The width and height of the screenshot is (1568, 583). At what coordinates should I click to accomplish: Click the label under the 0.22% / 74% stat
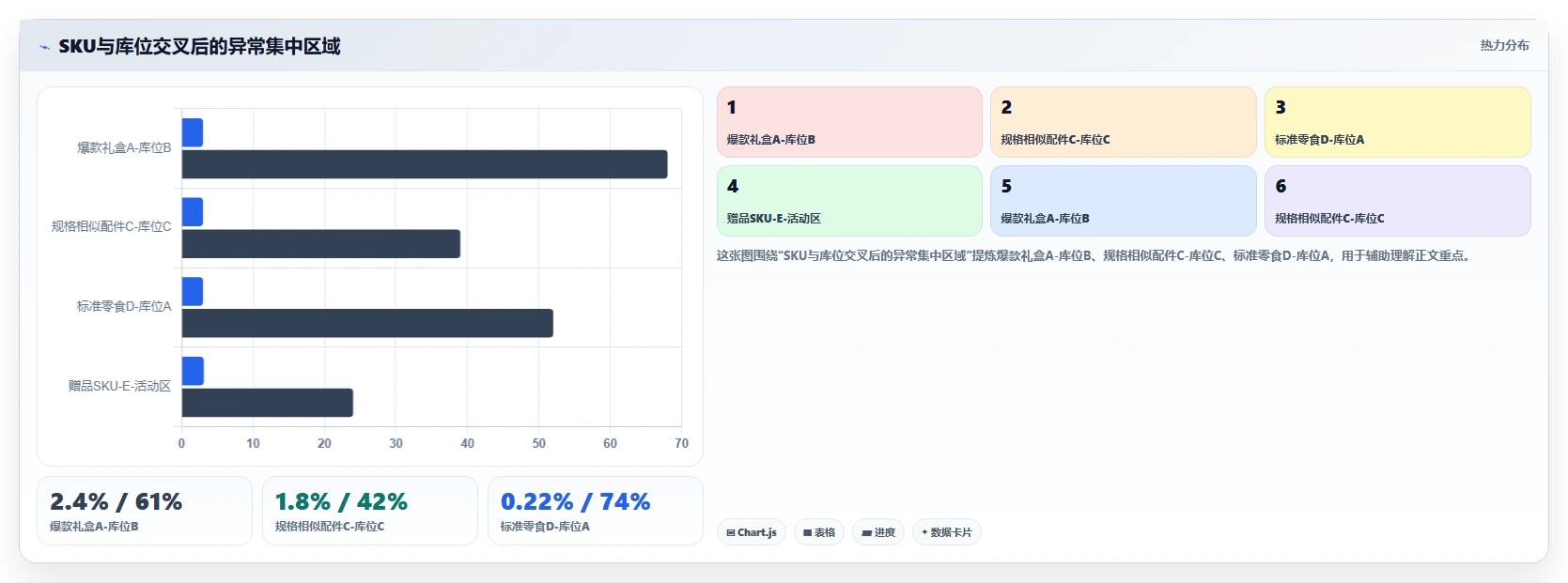pos(545,527)
